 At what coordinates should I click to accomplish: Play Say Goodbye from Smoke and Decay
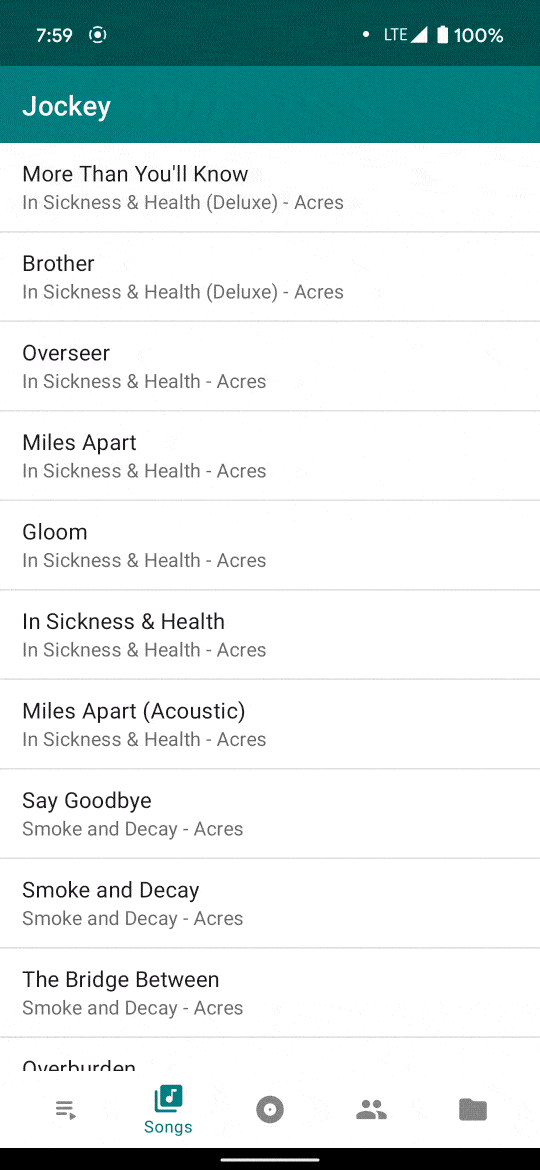(x=270, y=814)
